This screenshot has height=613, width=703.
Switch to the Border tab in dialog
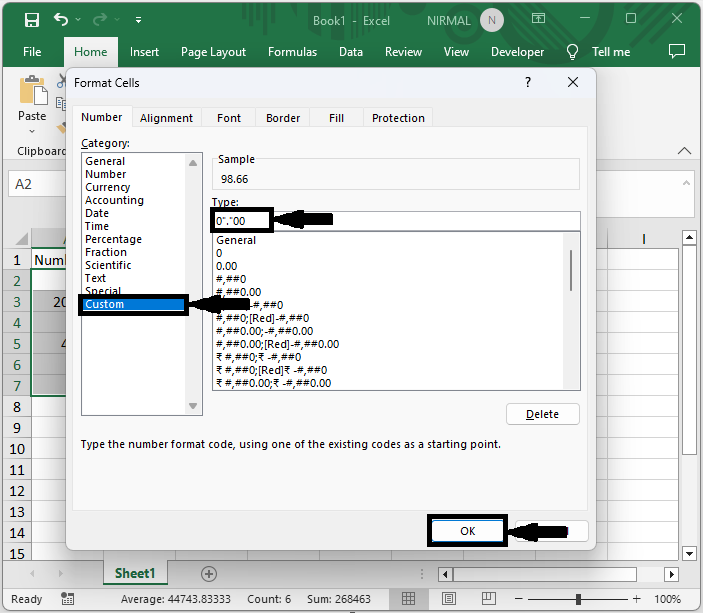(x=283, y=118)
